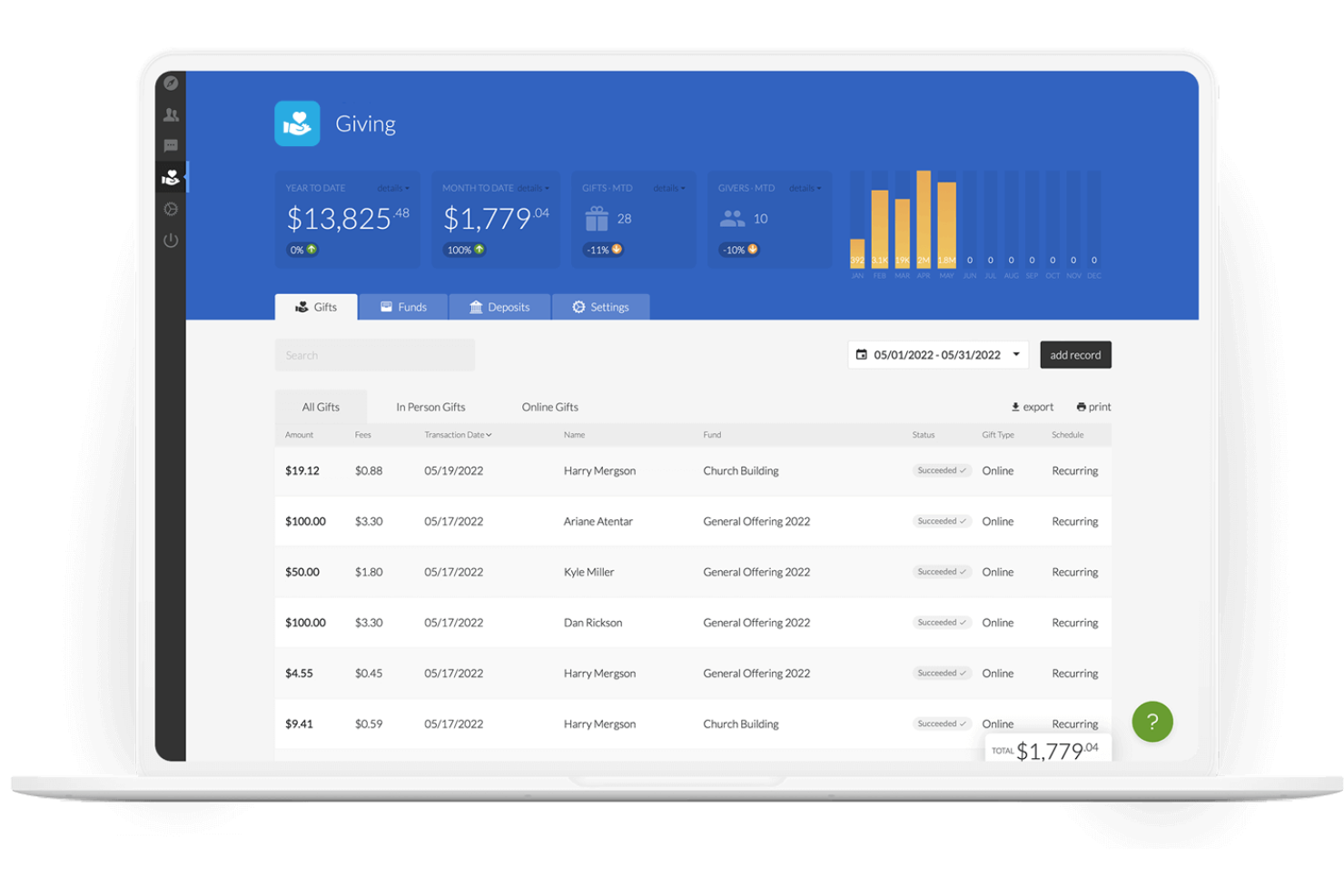Open the YEAR TO DATE details dropdown
The width and height of the screenshot is (1344, 896).
394,188
